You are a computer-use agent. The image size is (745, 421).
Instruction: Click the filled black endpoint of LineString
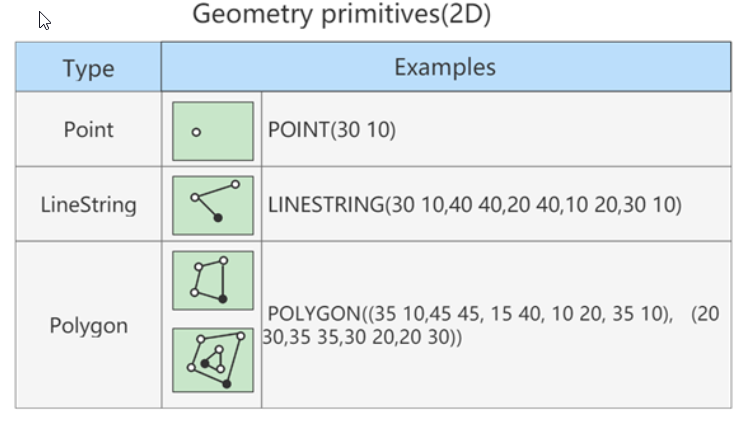(x=218, y=218)
